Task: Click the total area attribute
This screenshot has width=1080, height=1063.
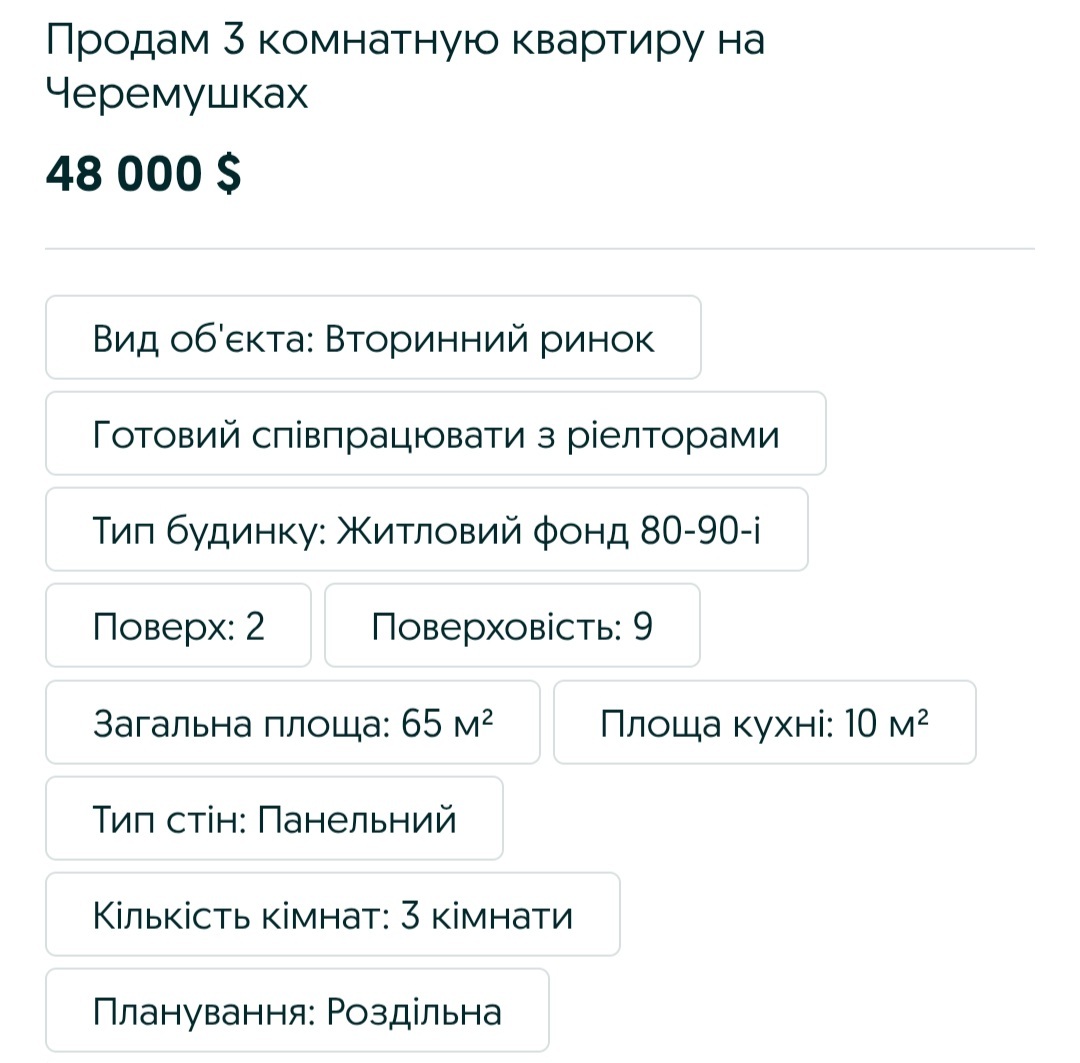Action: point(292,722)
